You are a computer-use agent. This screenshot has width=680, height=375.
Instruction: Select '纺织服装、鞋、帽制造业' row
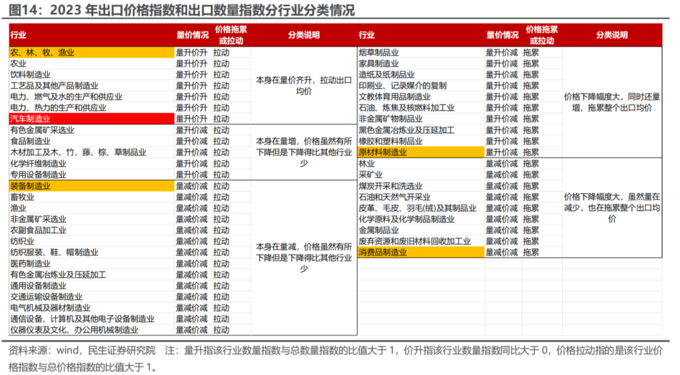54,252
